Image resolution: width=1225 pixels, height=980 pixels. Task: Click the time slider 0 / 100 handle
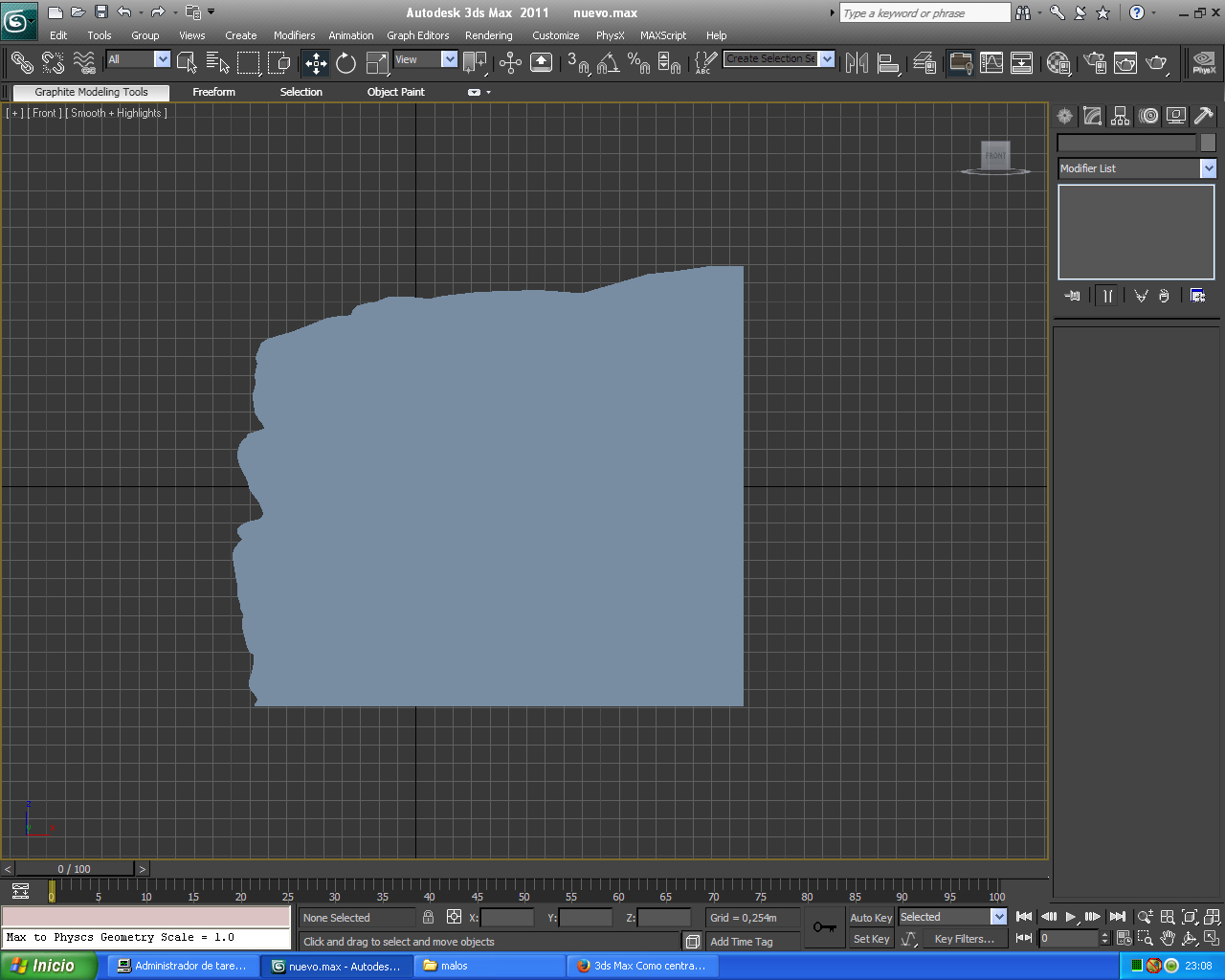pos(75,869)
